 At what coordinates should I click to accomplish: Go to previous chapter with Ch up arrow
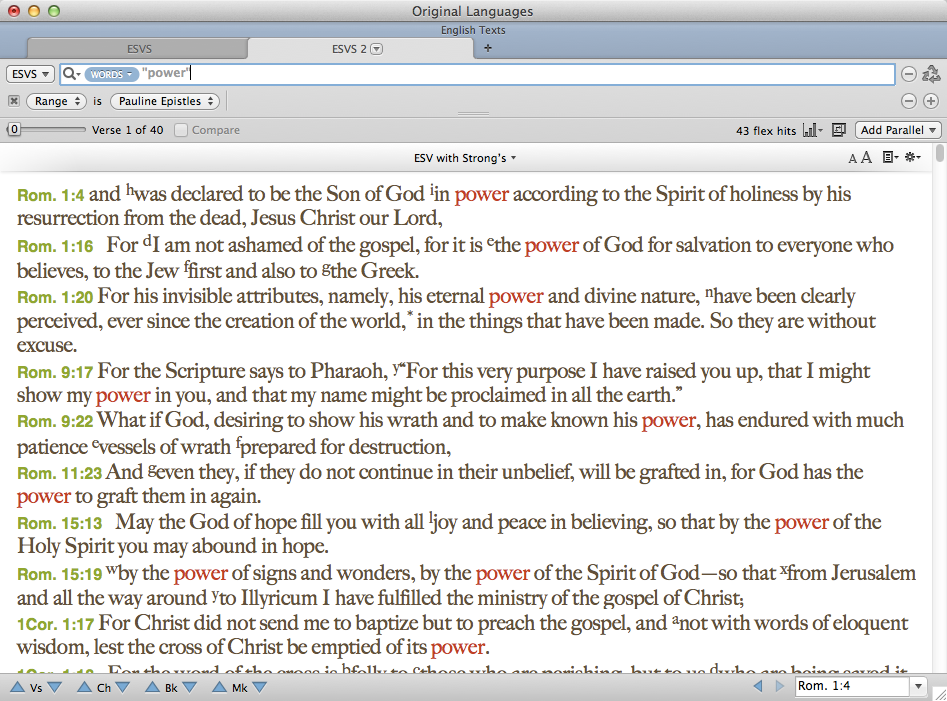click(85, 687)
